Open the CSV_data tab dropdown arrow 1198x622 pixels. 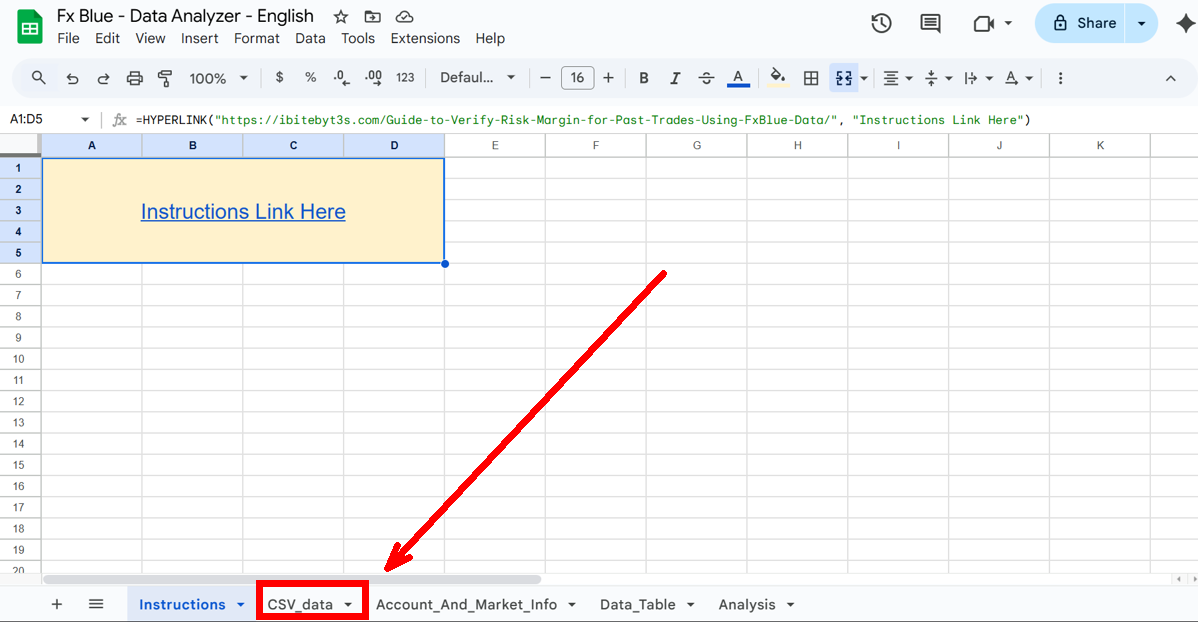(348, 605)
